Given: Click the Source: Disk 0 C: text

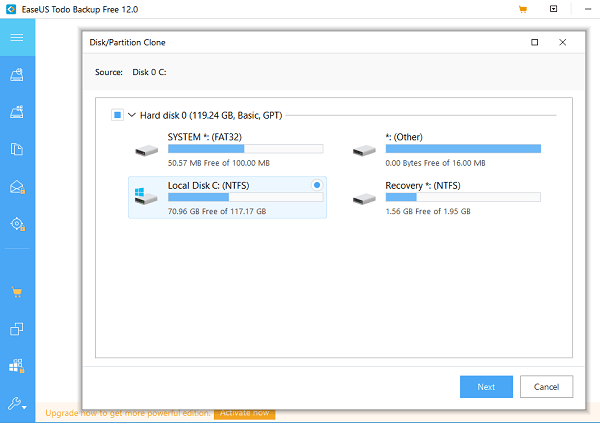Looking at the screenshot, I should 130,72.
